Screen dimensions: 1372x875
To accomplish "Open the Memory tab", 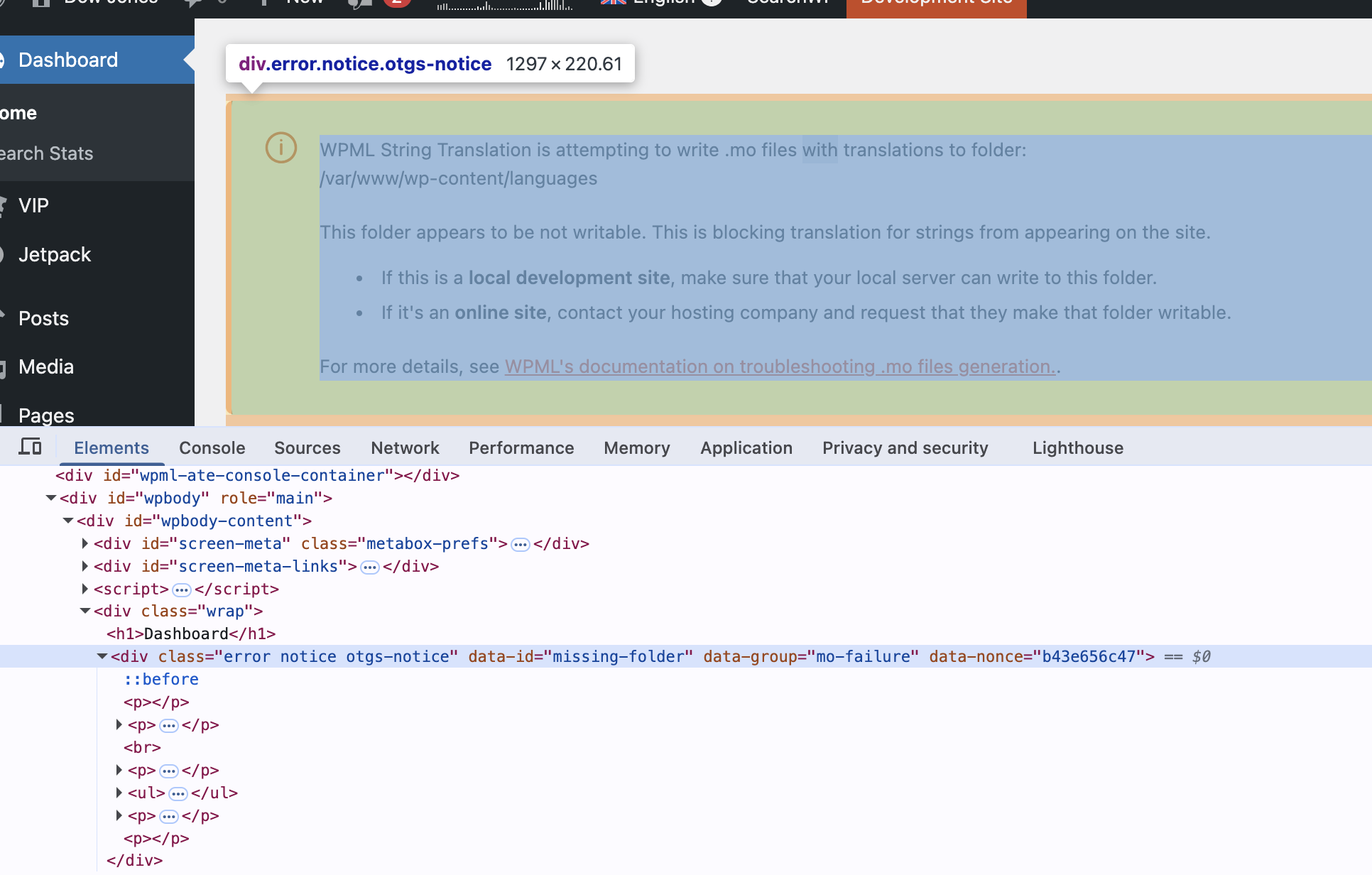I will (x=637, y=447).
